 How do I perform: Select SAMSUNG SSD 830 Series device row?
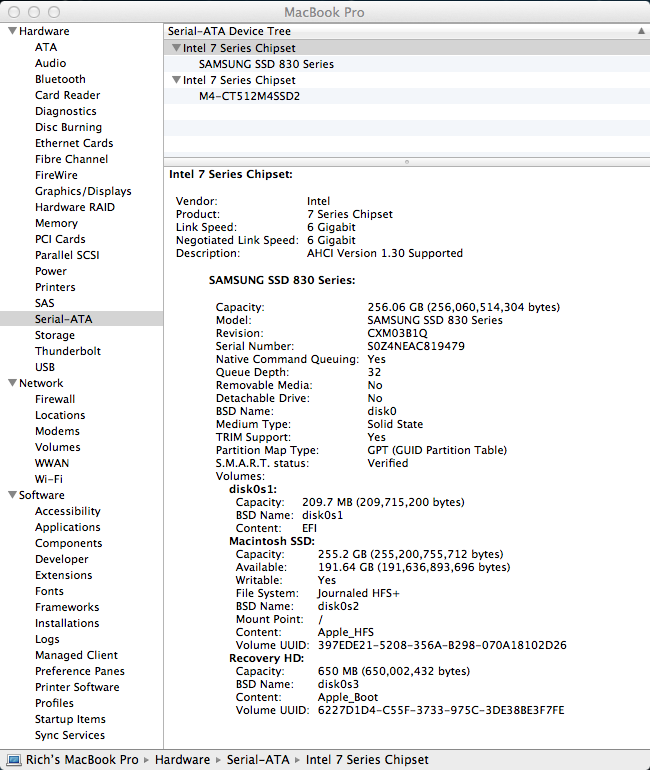406,64
